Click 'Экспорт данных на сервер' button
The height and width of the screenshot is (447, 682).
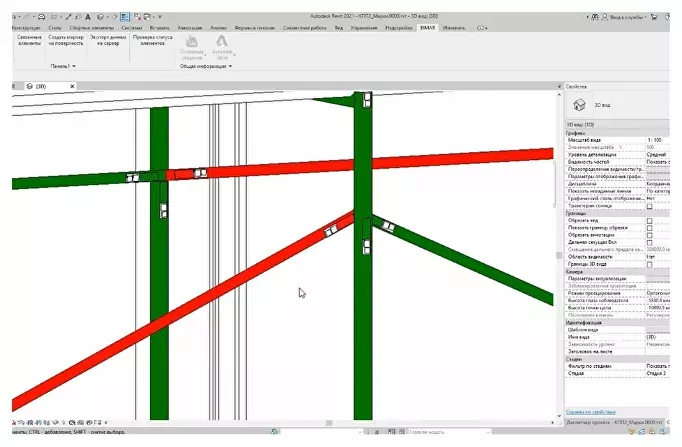[109, 42]
